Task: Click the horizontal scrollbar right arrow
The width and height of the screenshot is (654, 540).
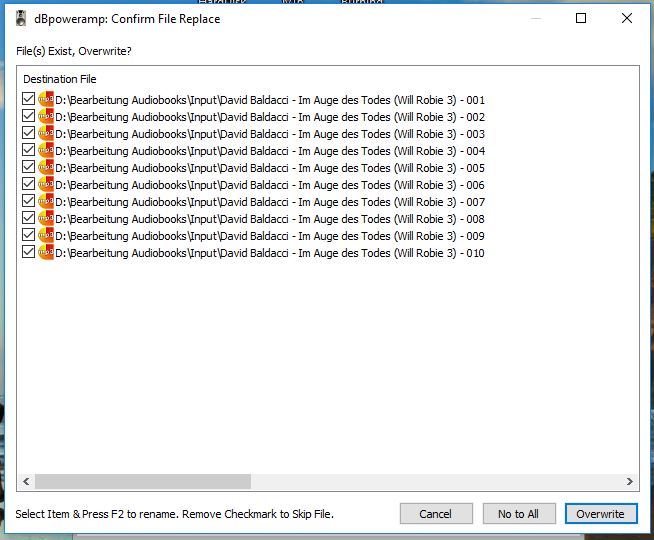Action: pos(630,481)
